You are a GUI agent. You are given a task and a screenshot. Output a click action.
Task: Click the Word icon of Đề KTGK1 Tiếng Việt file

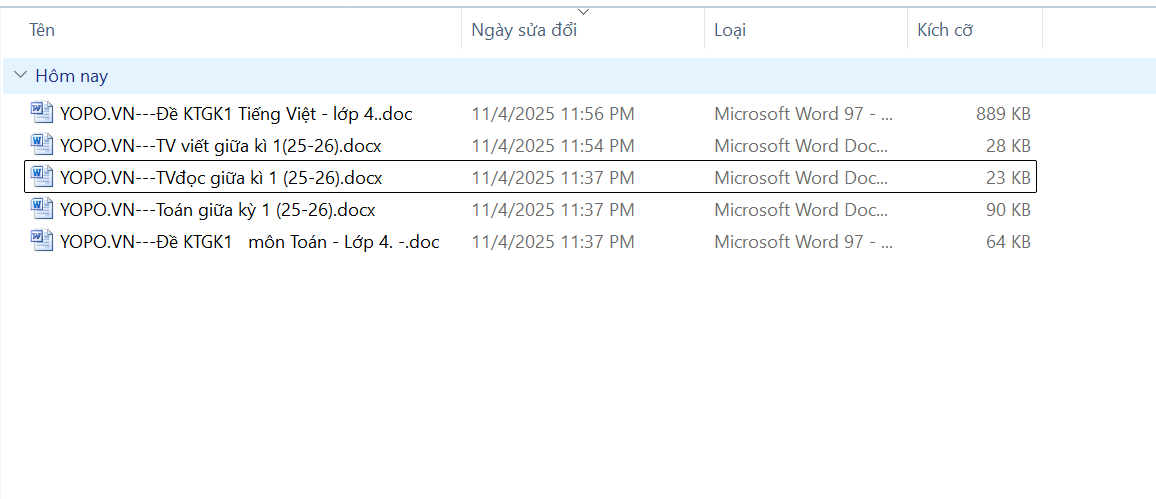tap(42, 113)
